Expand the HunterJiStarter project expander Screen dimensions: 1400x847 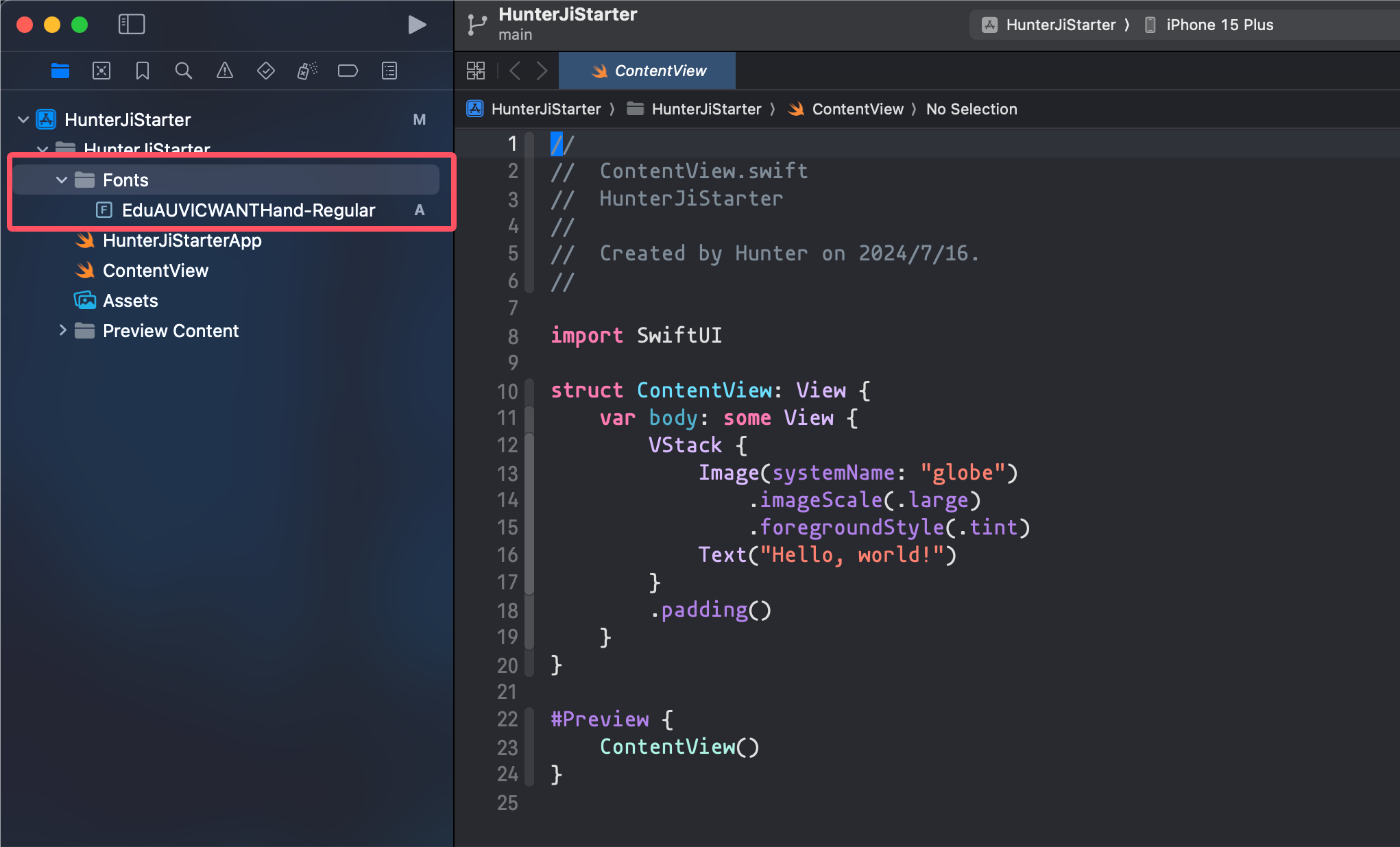22,118
